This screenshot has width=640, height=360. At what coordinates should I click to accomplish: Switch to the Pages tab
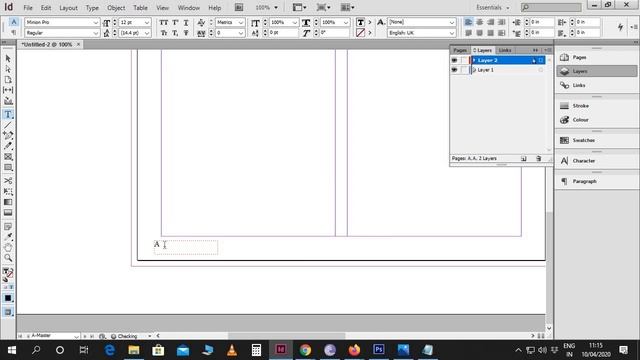460,50
